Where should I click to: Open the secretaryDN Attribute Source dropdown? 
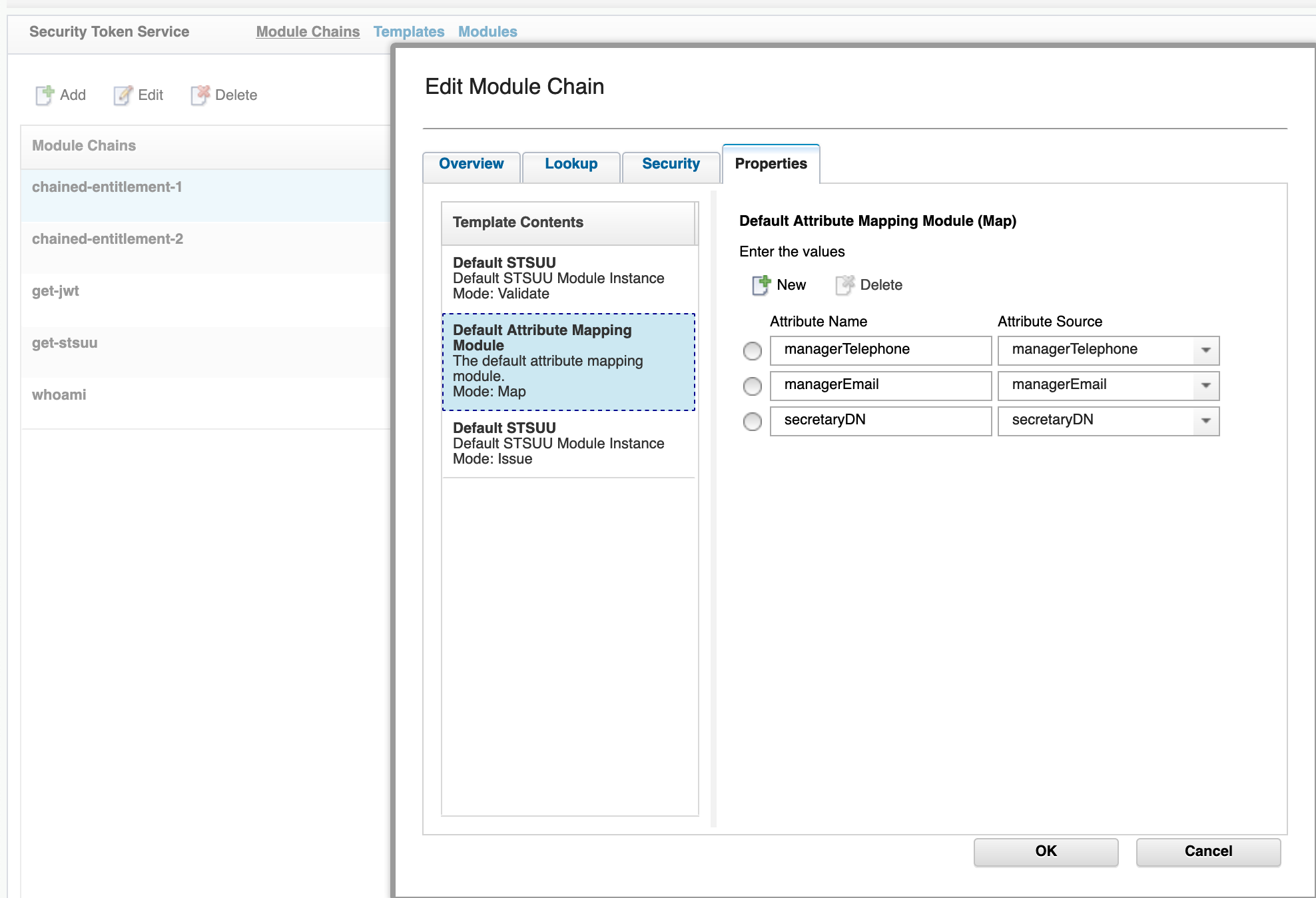tap(1205, 421)
